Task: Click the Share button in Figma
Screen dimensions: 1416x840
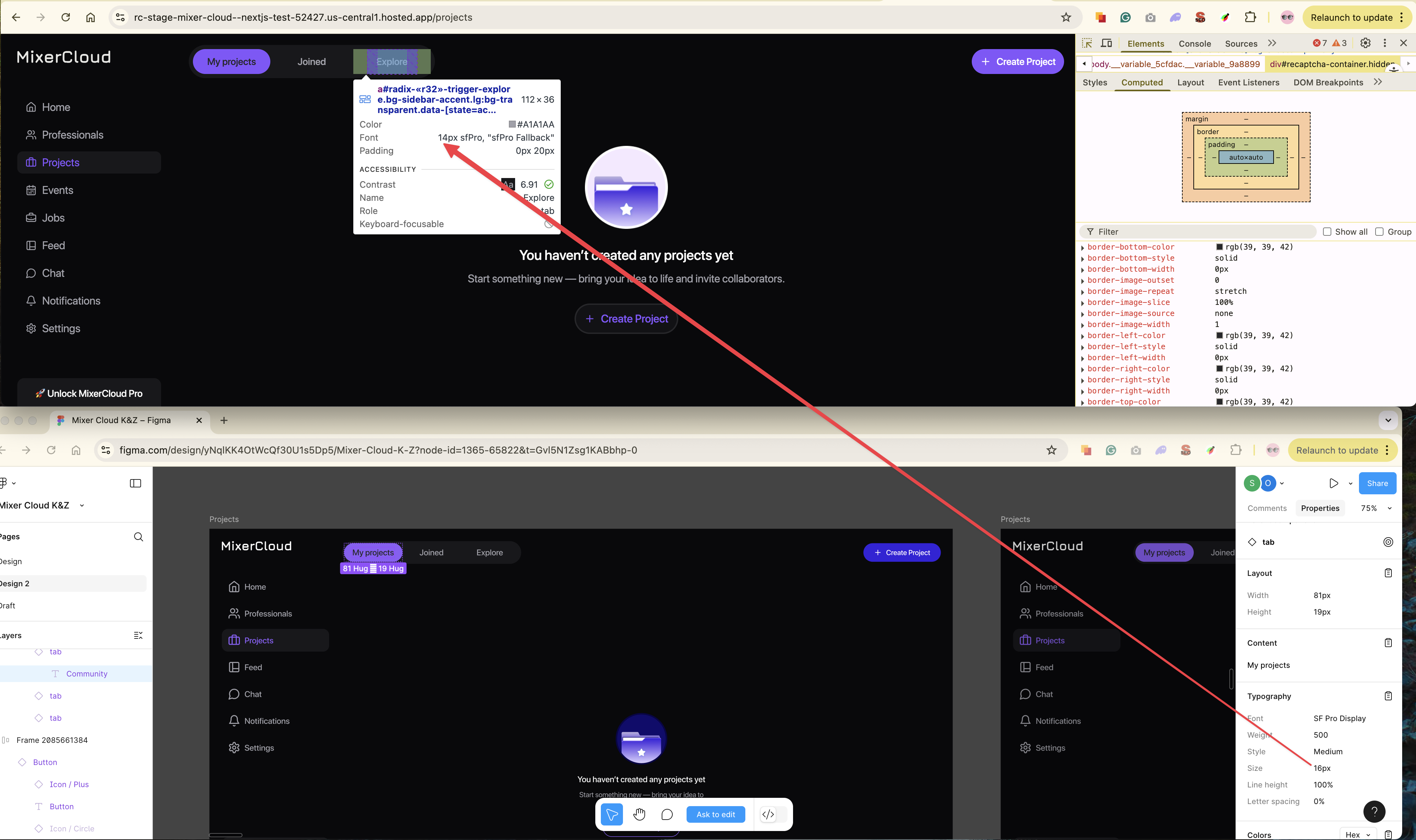Action: click(x=1377, y=483)
